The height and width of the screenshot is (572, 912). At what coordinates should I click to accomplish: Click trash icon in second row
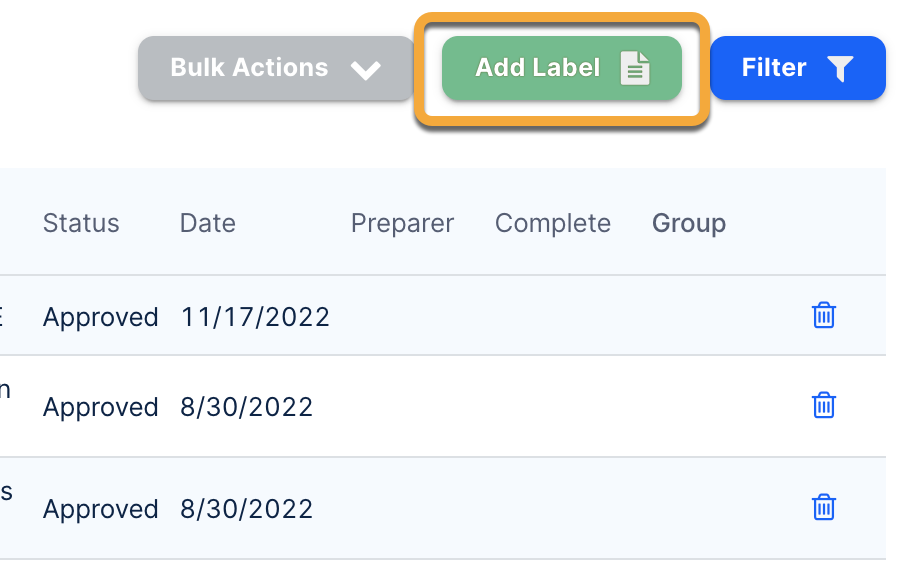[823, 406]
